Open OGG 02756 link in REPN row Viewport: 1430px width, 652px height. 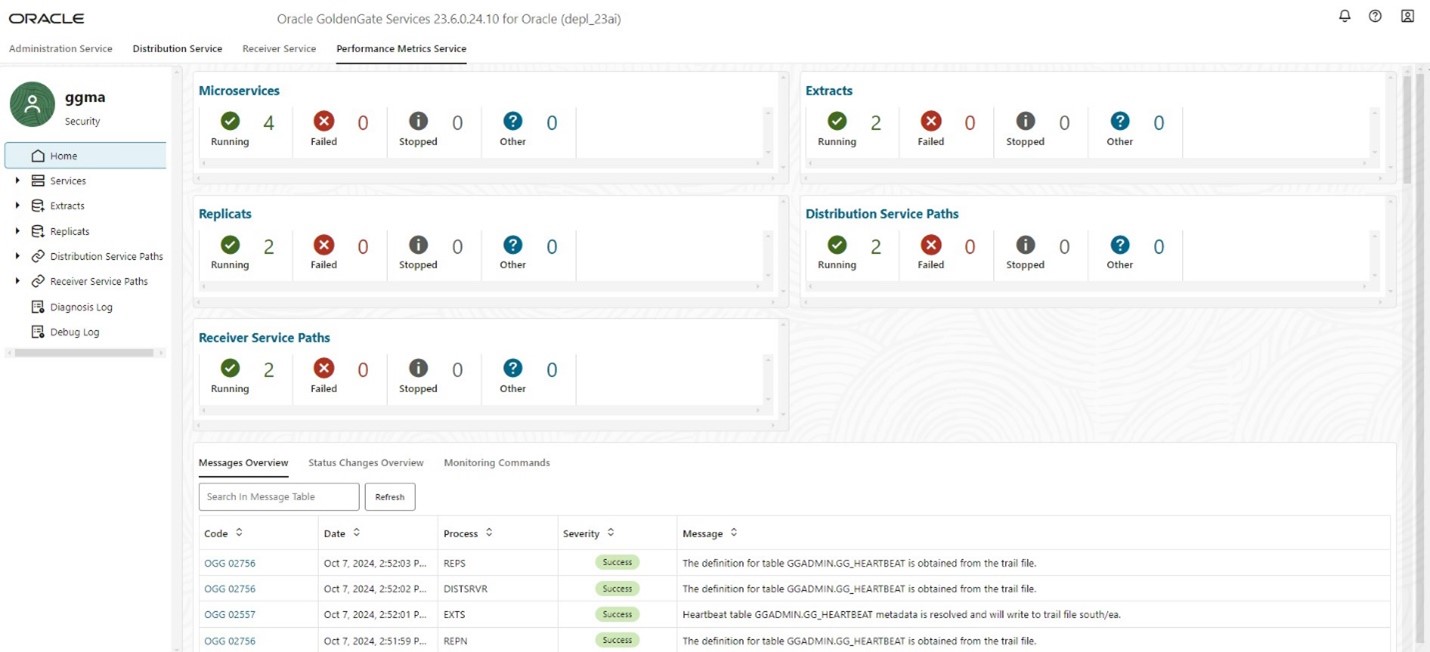pyautogui.click(x=230, y=641)
